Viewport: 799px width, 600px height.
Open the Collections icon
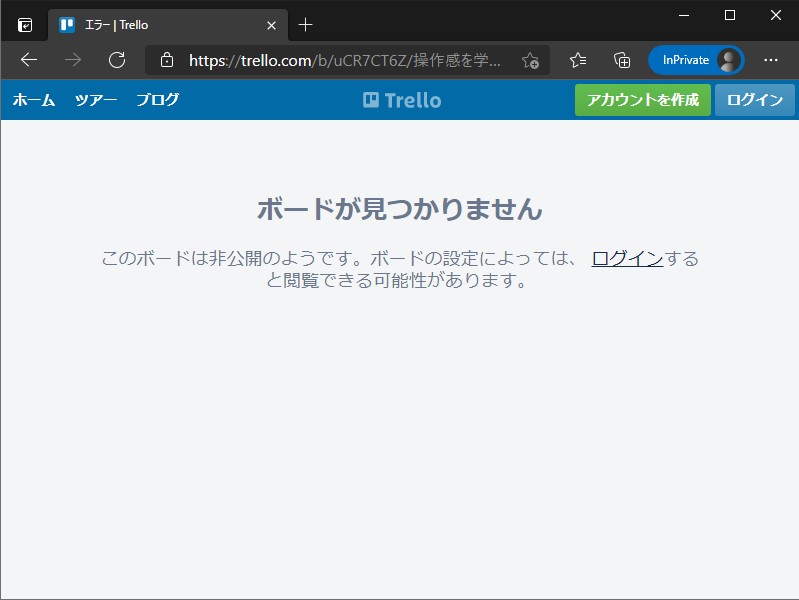point(622,60)
